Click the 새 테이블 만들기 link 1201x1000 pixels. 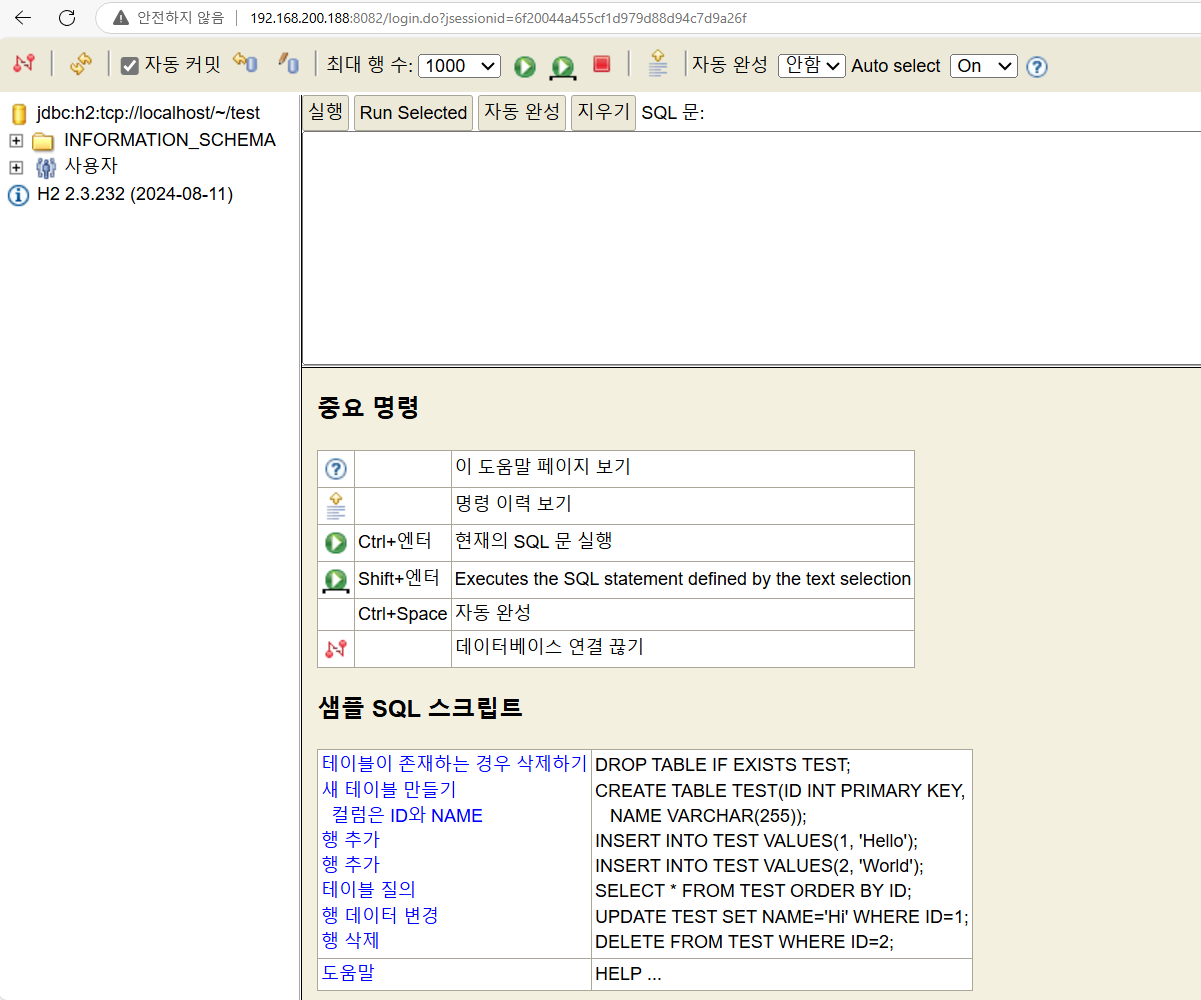389,790
